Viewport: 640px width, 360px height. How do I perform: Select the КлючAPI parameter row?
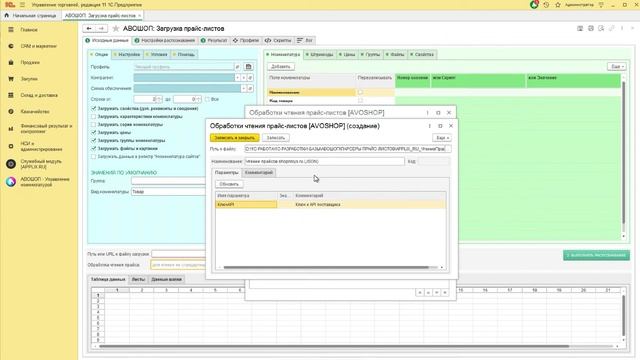[331, 204]
